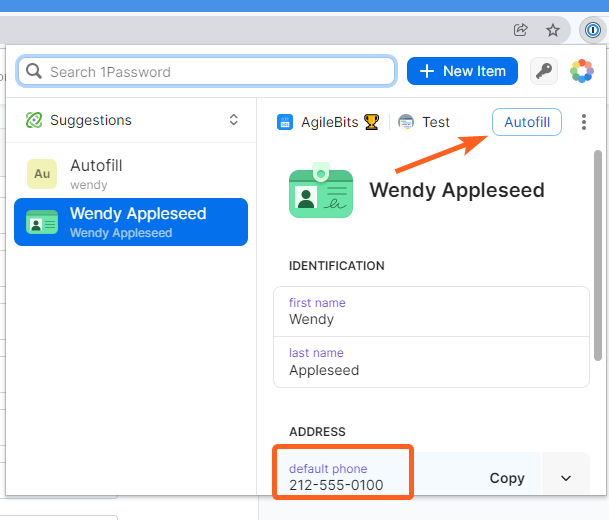This screenshot has height=520, width=609.
Task: Click the Test vault icon
Action: (406, 122)
